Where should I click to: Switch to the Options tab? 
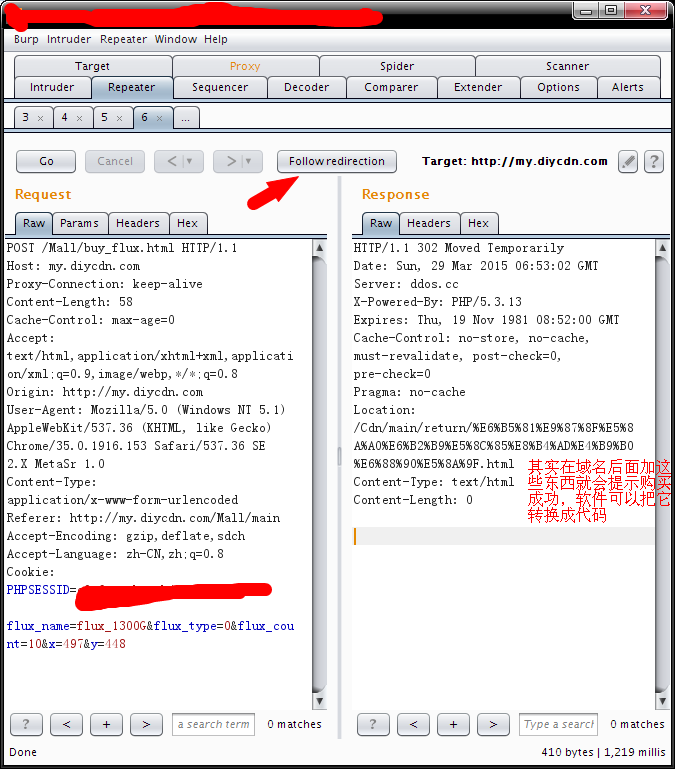point(558,87)
